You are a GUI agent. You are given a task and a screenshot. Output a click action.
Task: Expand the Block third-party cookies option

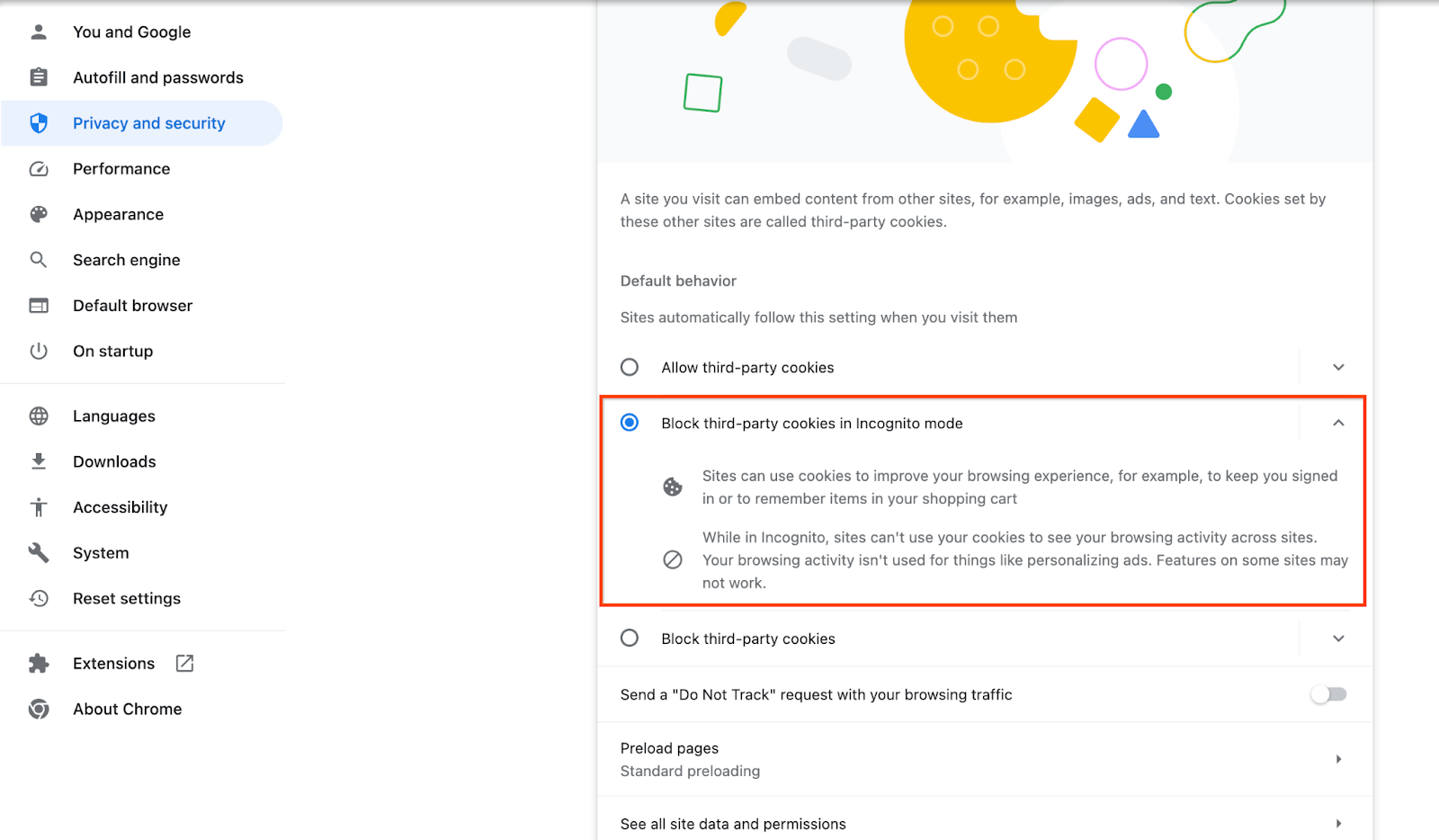pyautogui.click(x=1337, y=639)
